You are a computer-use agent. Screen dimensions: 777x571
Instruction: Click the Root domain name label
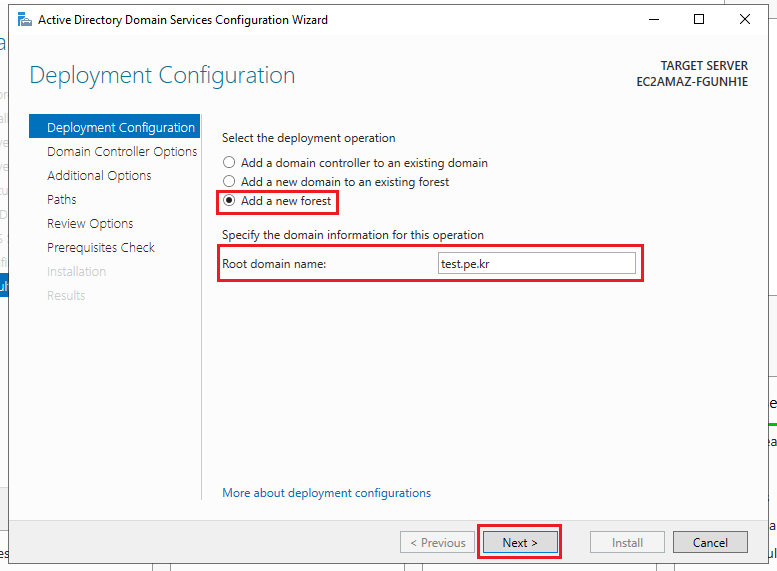point(274,264)
